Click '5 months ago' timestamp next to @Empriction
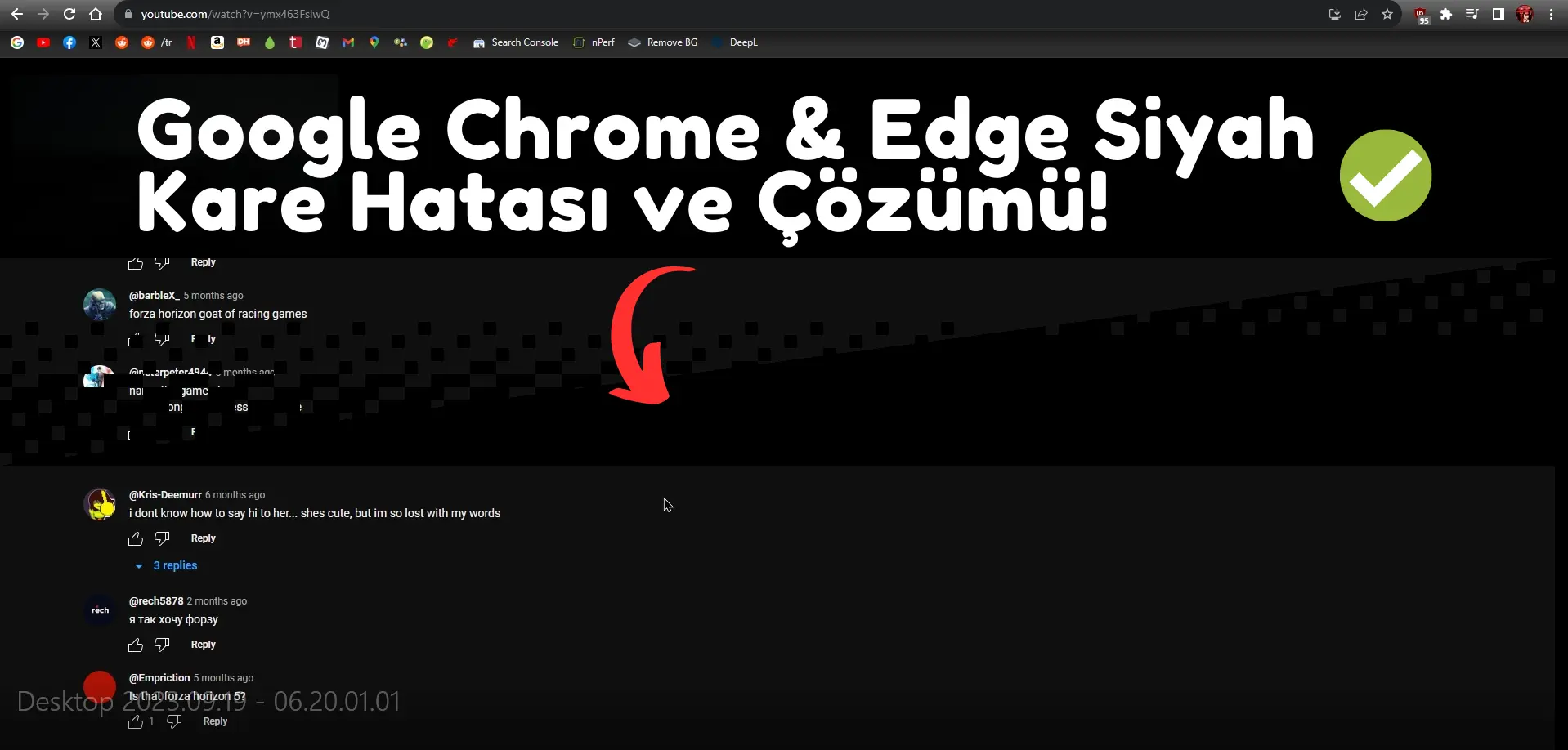 pos(223,678)
